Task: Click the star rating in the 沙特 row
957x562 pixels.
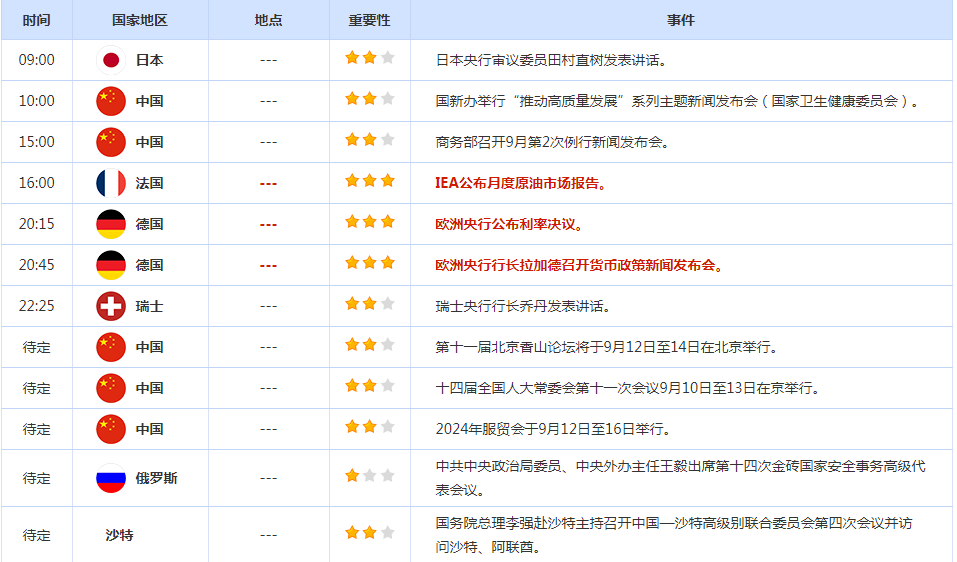Action: click(369, 532)
